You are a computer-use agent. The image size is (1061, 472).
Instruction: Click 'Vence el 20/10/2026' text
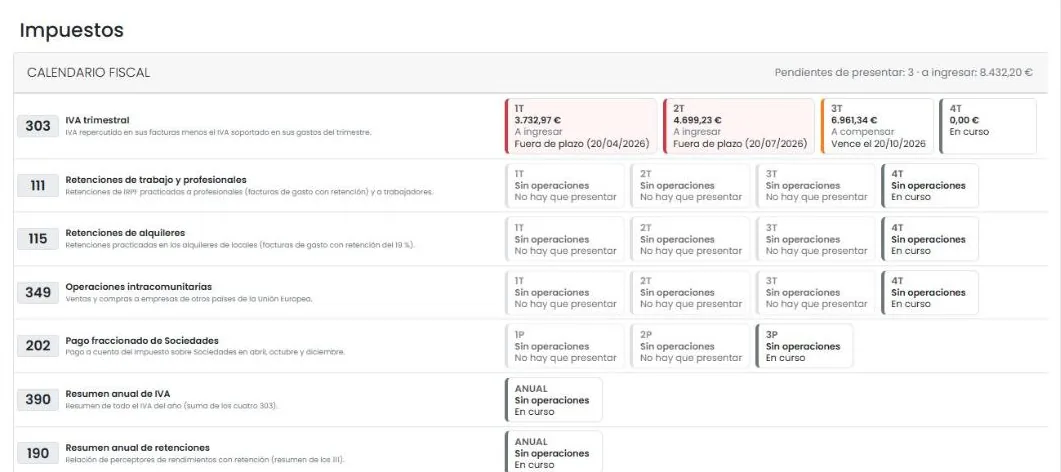point(878,144)
